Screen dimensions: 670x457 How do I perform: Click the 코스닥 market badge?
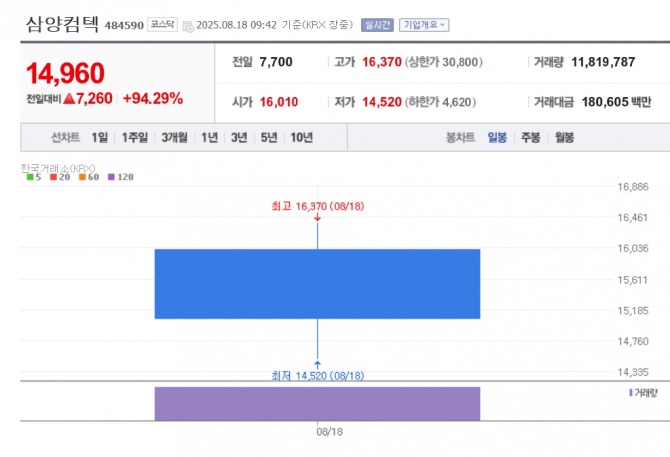tap(162, 24)
